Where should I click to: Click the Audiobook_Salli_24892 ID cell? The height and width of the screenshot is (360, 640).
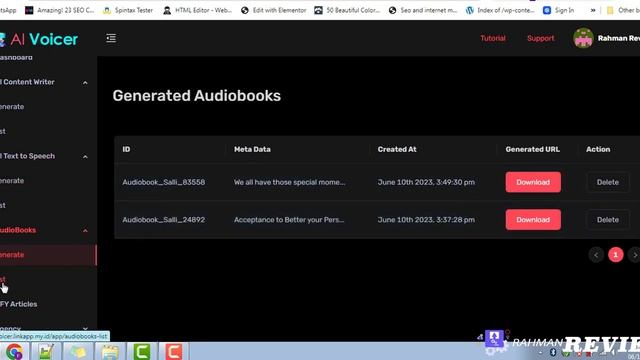coord(164,220)
